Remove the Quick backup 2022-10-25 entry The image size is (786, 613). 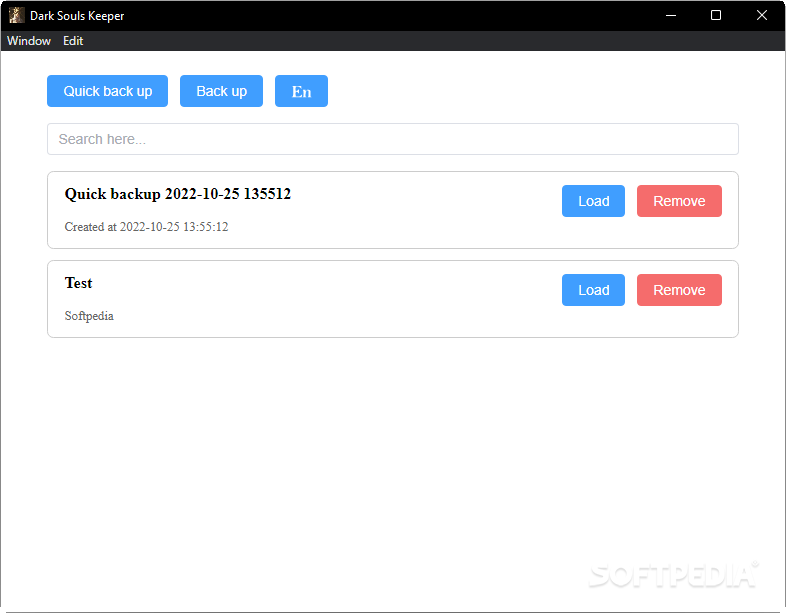[679, 201]
